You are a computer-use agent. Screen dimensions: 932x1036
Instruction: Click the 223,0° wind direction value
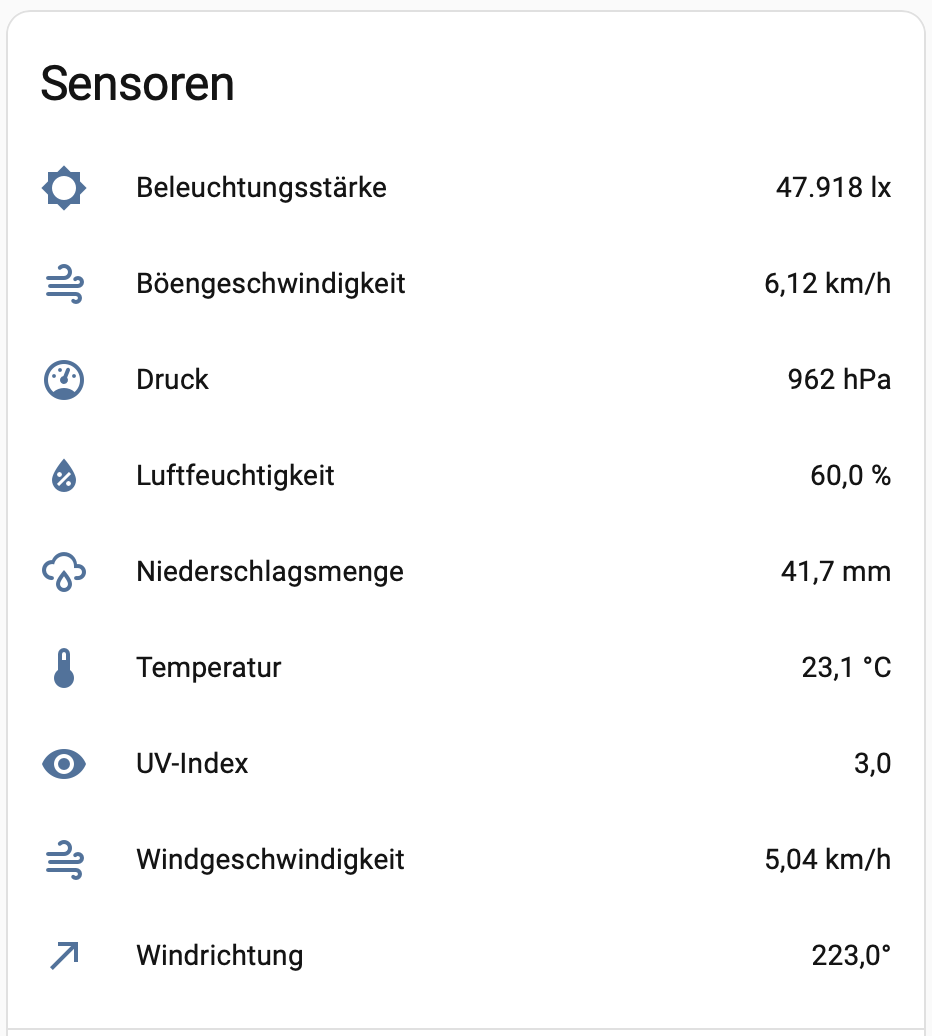851,955
